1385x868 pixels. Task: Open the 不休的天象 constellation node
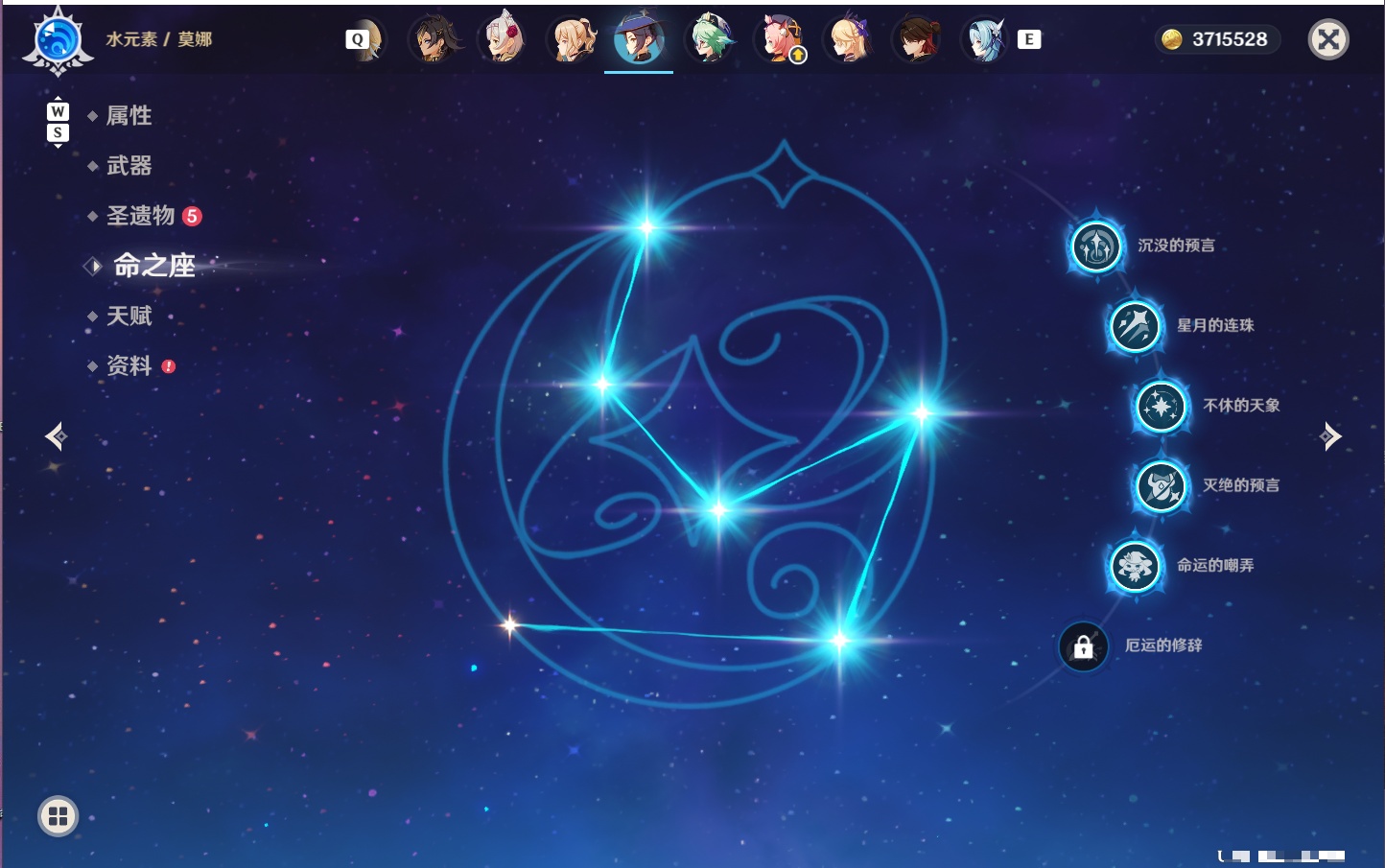pos(1161,407)
